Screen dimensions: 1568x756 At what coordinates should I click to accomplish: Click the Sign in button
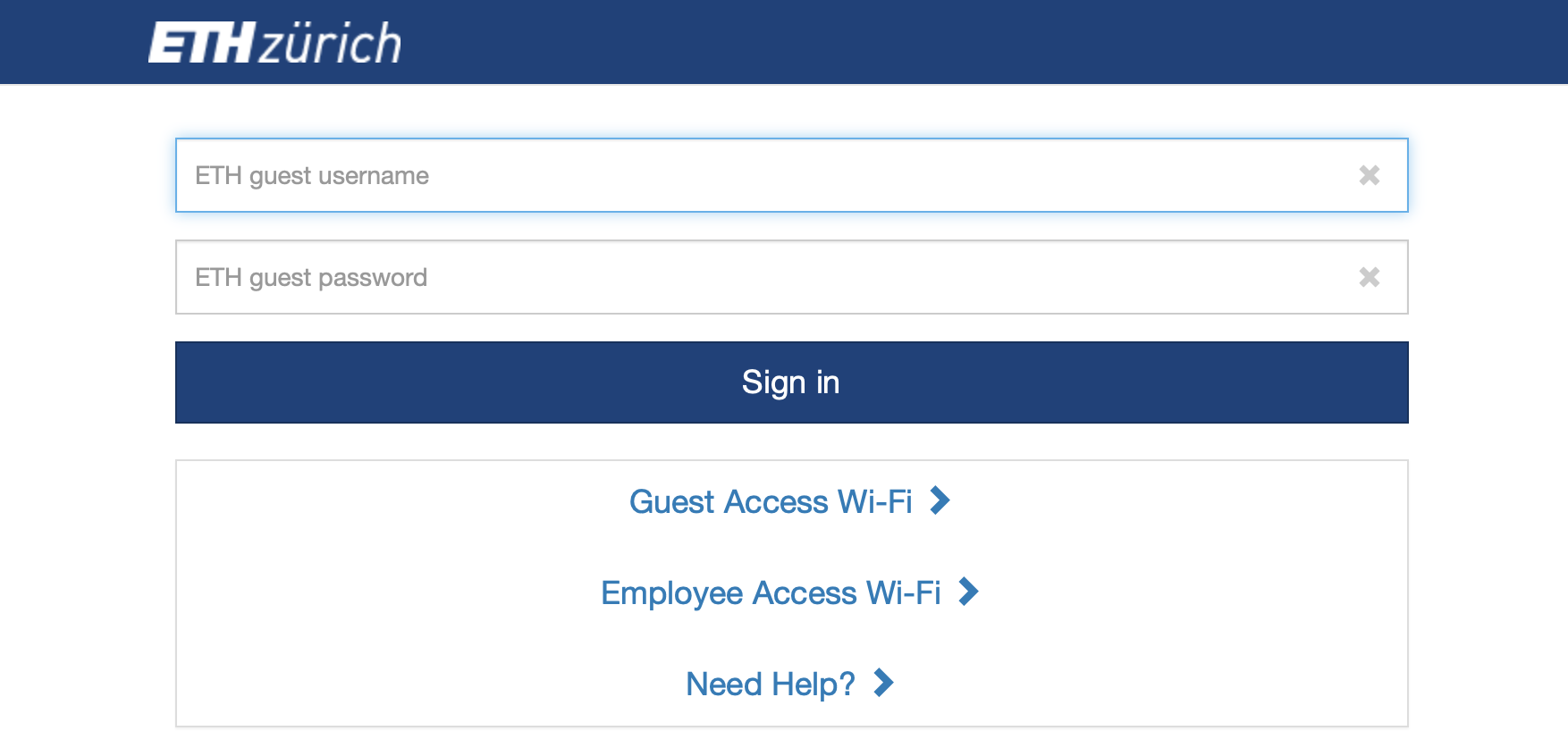[x=792, y=382]
